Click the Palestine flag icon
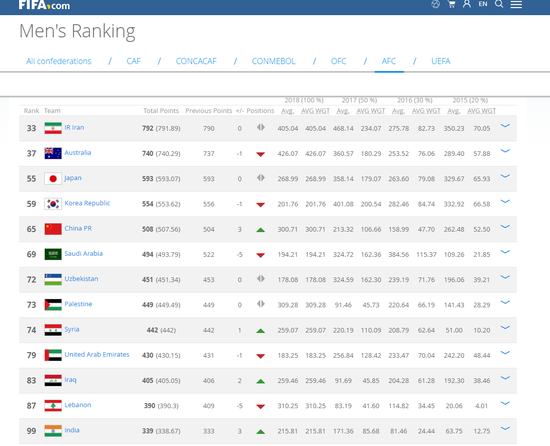Screen dimensions: 550x446 [53, 305]
